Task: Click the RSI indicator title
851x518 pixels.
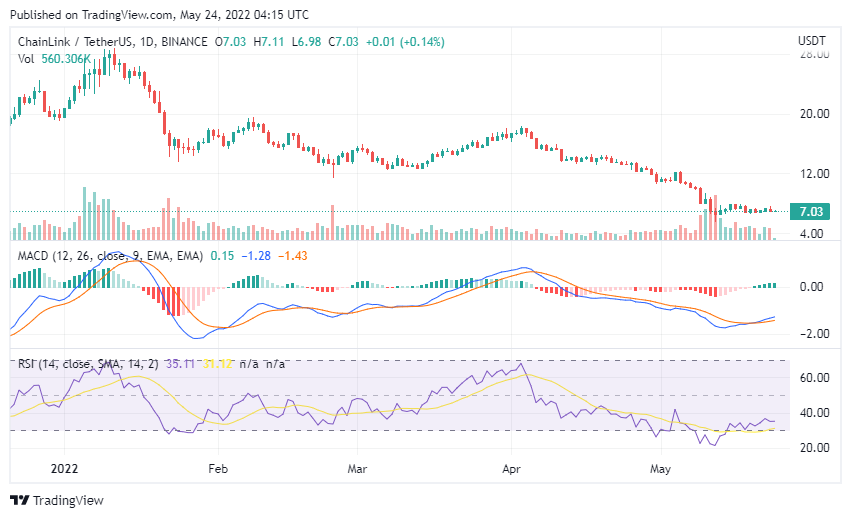Action: coord(88,364)
